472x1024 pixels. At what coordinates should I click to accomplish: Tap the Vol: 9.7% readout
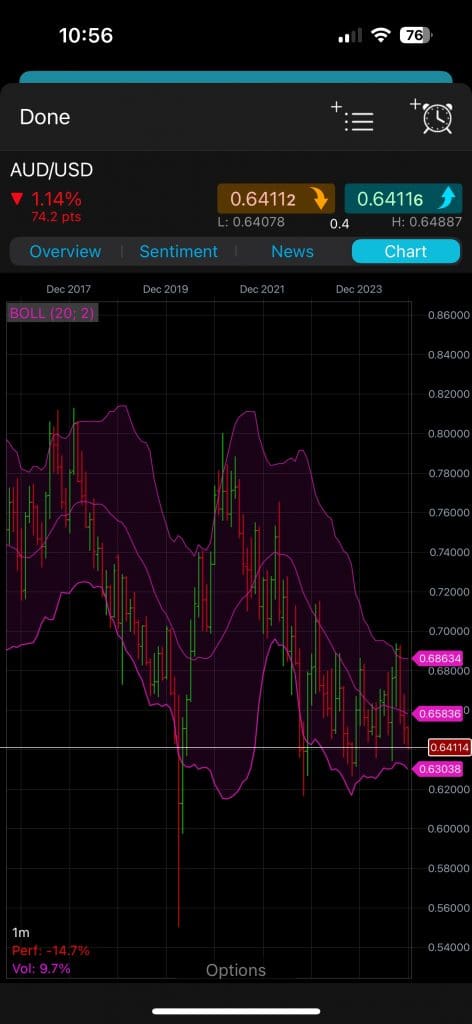[x=40, y=968]
